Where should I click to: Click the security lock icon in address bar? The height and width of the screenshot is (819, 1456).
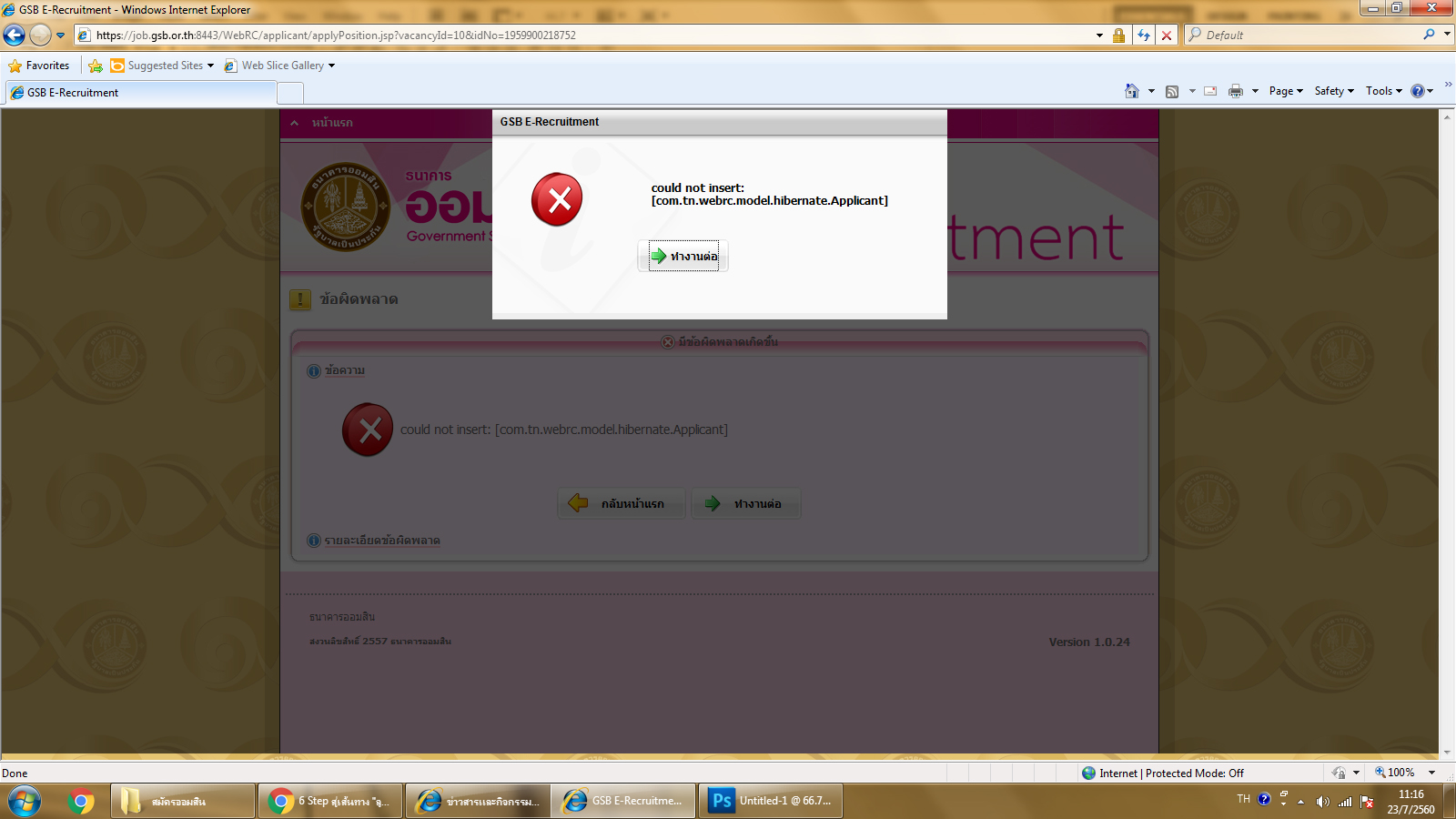coord(1119,35)
